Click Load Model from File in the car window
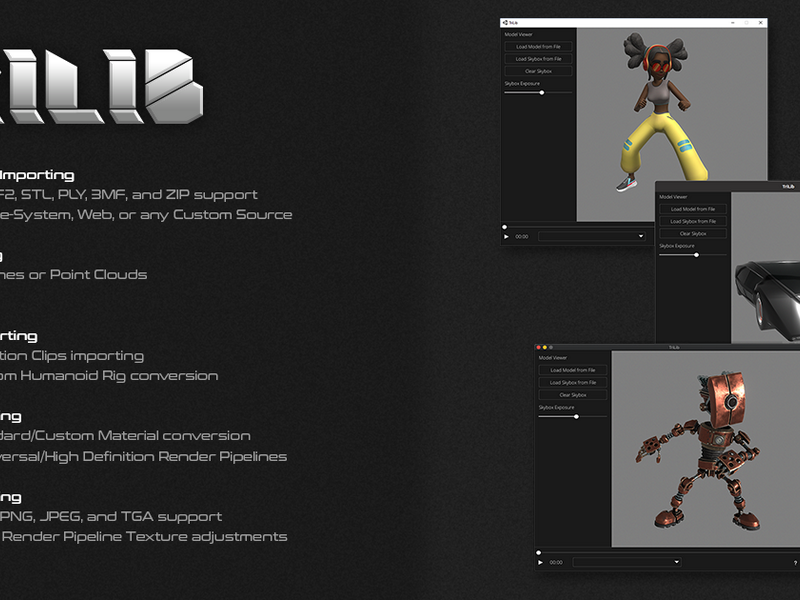The width and height of the screenshot is (800, 600). coord(693,209)
